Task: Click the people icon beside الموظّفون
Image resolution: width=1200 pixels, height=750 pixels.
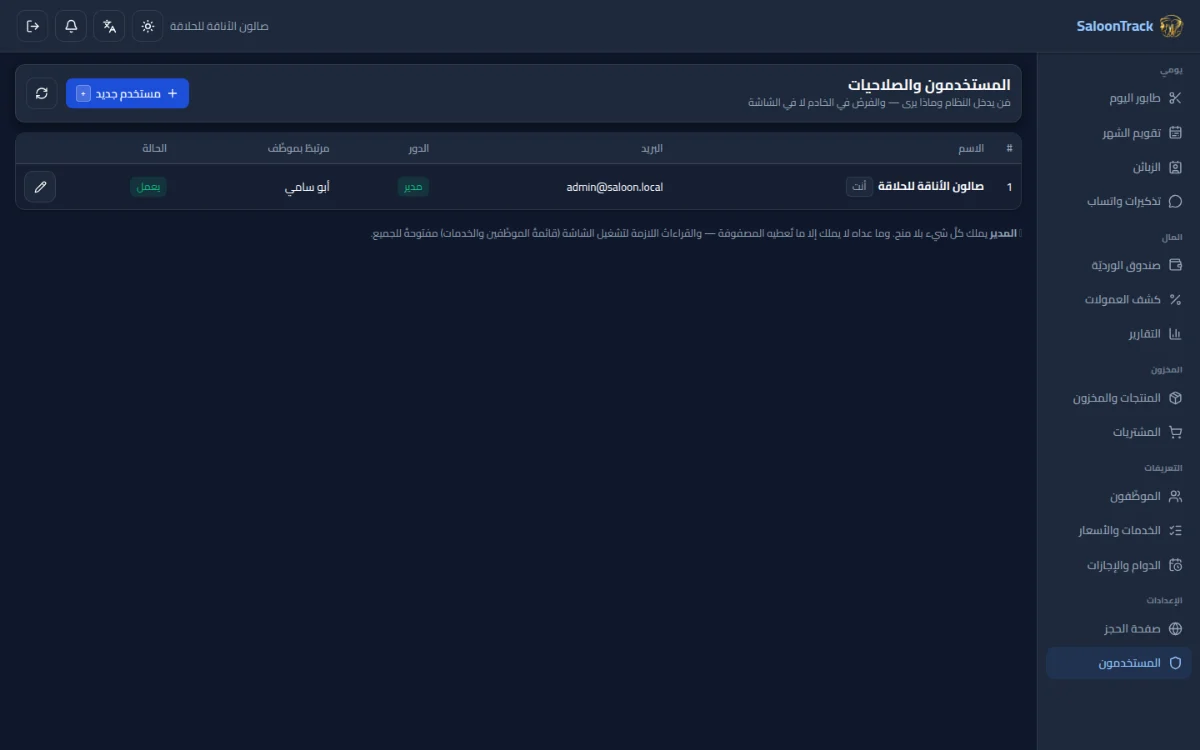Action: [x=1175, y=496]
